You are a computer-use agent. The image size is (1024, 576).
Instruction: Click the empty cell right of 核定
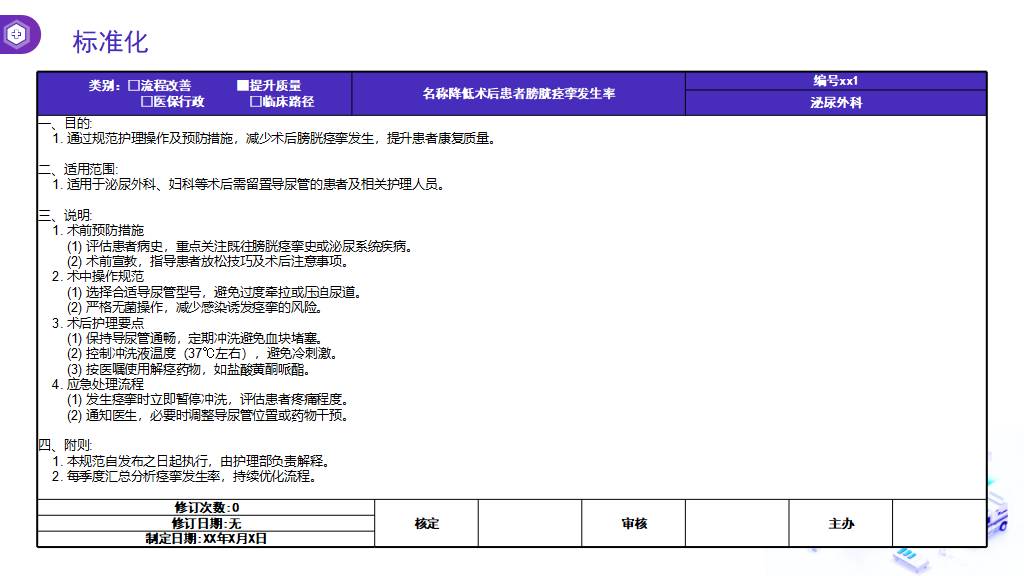pos(529,523)
